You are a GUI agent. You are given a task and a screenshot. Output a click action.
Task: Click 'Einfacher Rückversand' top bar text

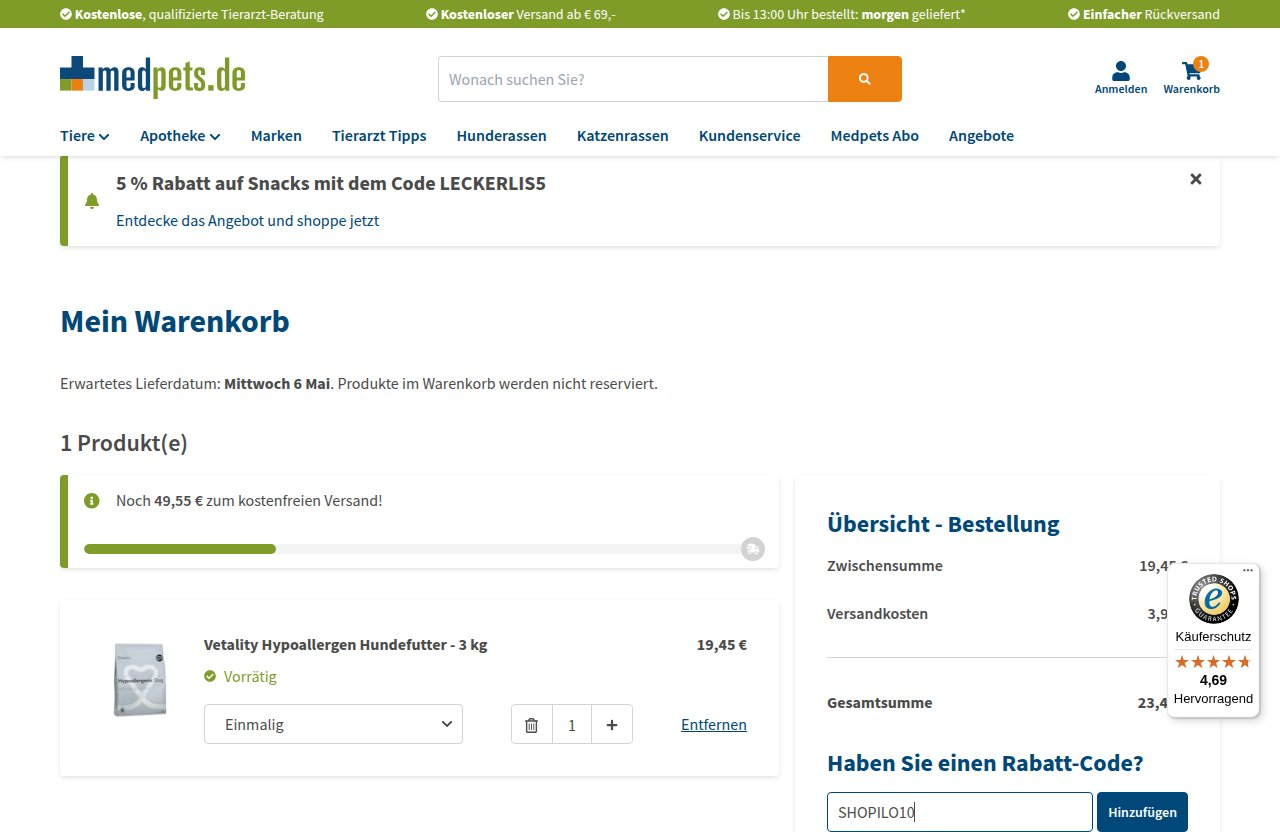pyautogui.click(x=1151, y=14)
